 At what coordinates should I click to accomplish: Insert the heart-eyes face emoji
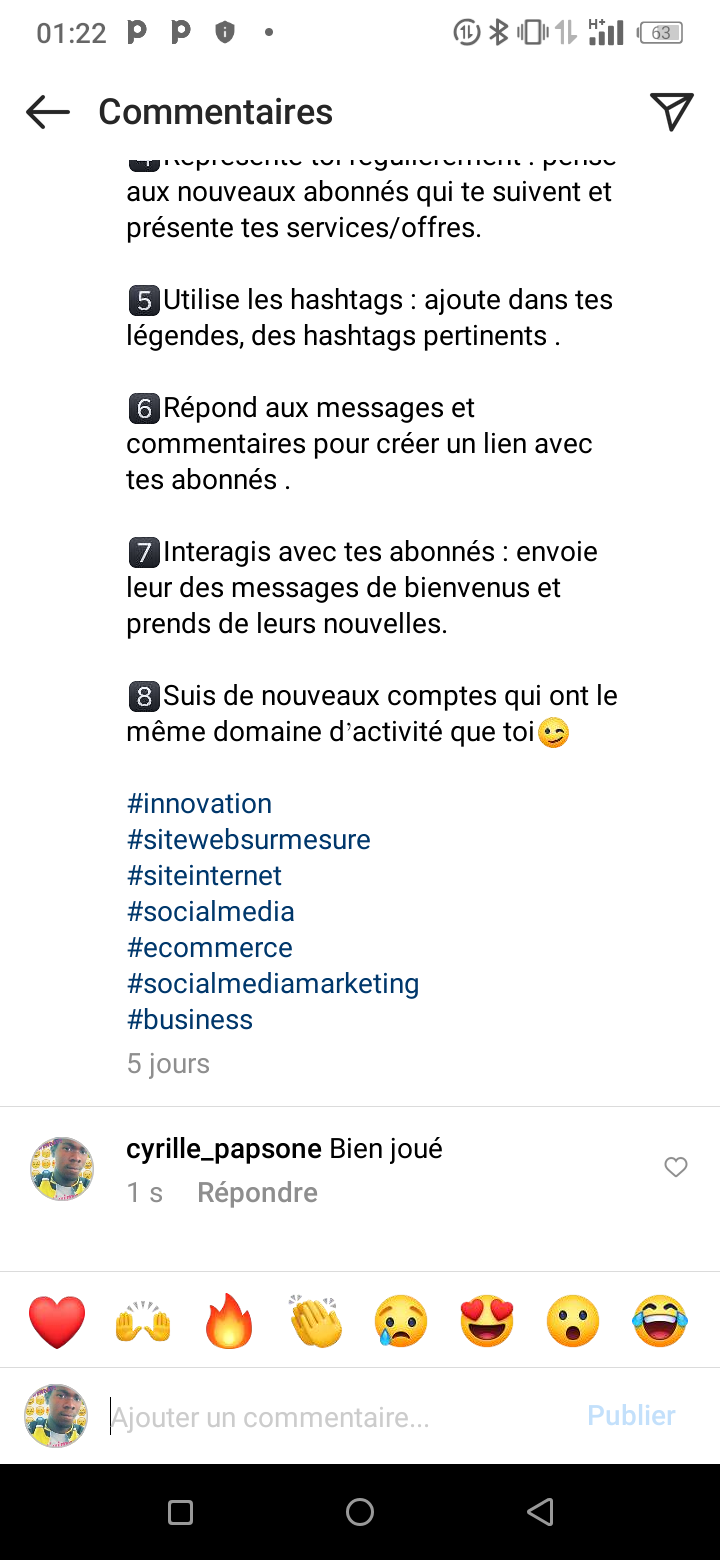coord(487,1321)
